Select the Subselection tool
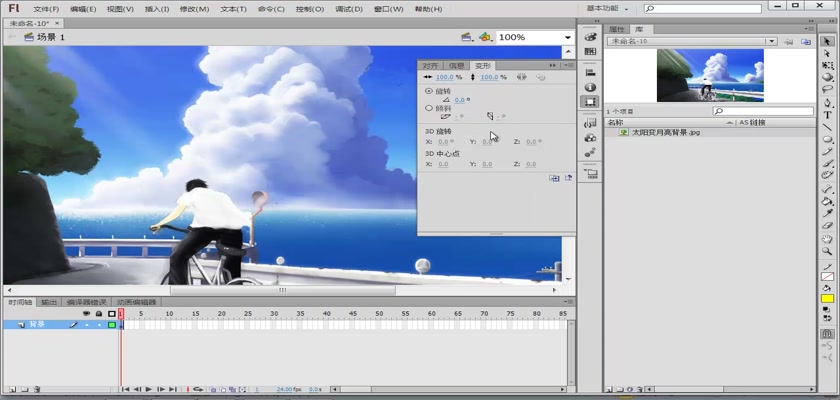Image resolution: width=840 pixels, height=400 pixels. pos(827,53)
